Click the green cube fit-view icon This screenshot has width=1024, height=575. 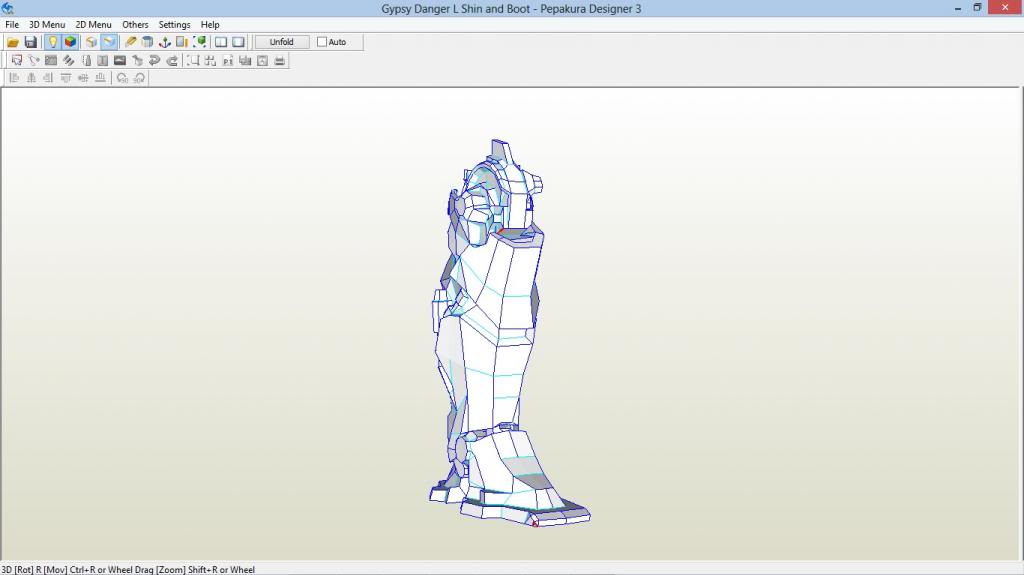(x=200, y=42)
